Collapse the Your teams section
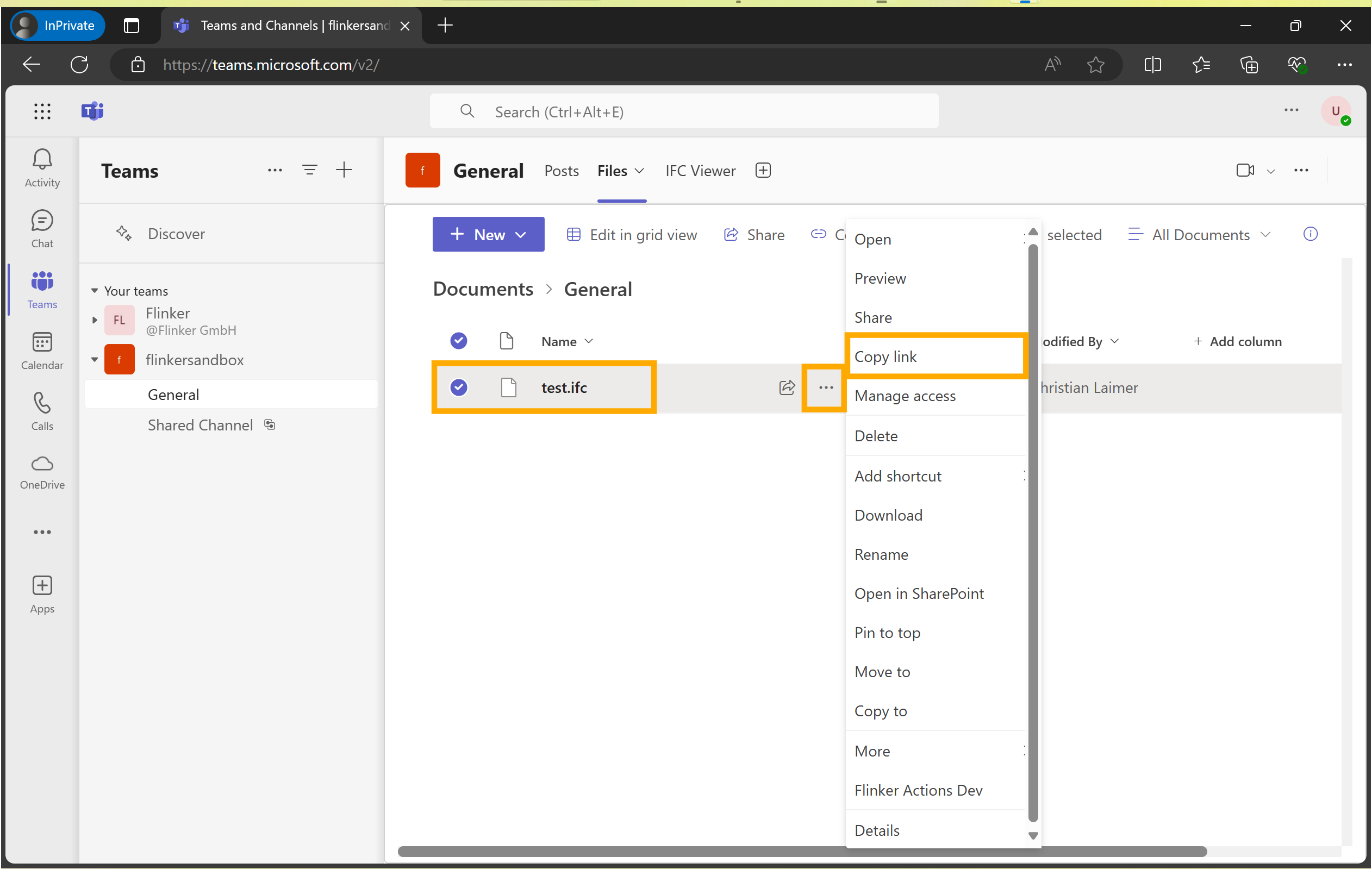 (95, 290)
